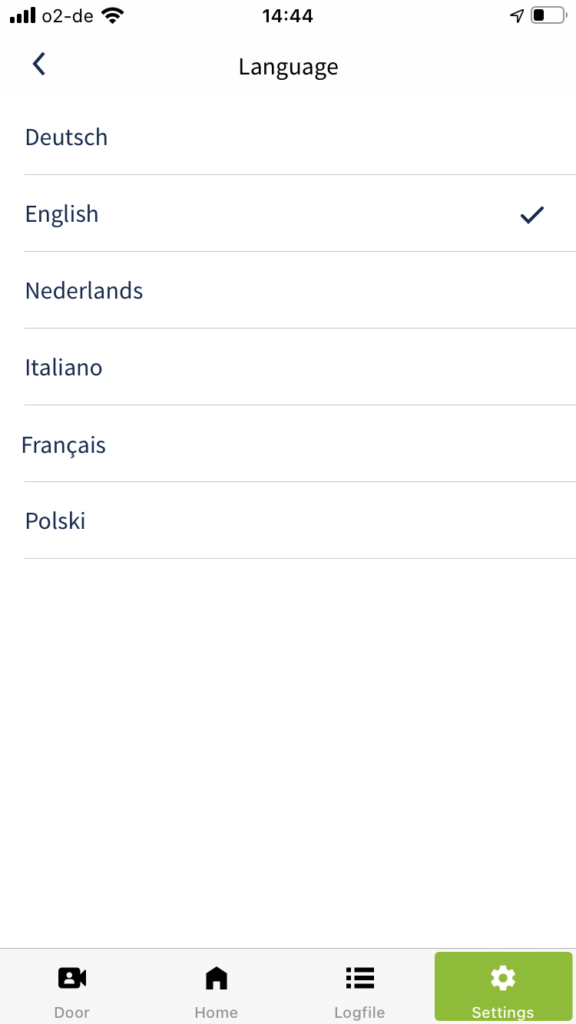The image size is (576, 1024).
Task: Tap the back chevron arrow
Action: click(39, 65)
